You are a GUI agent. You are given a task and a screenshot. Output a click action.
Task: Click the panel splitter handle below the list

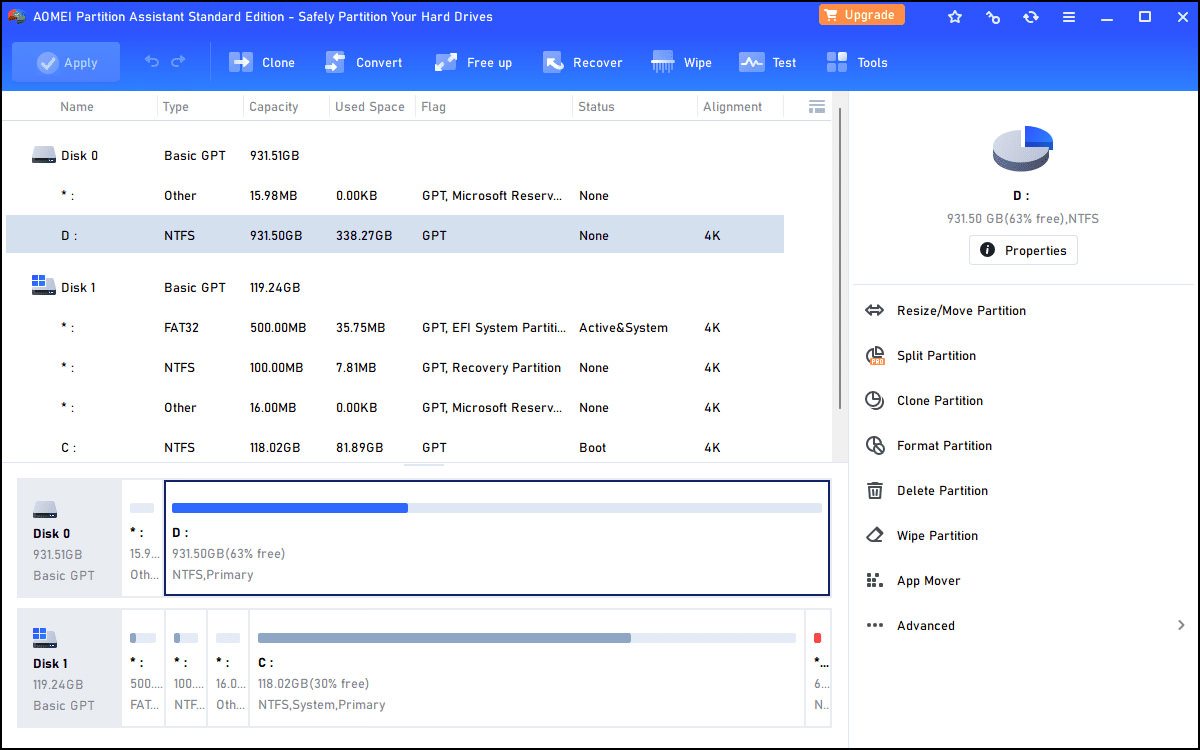click(424, 464)
